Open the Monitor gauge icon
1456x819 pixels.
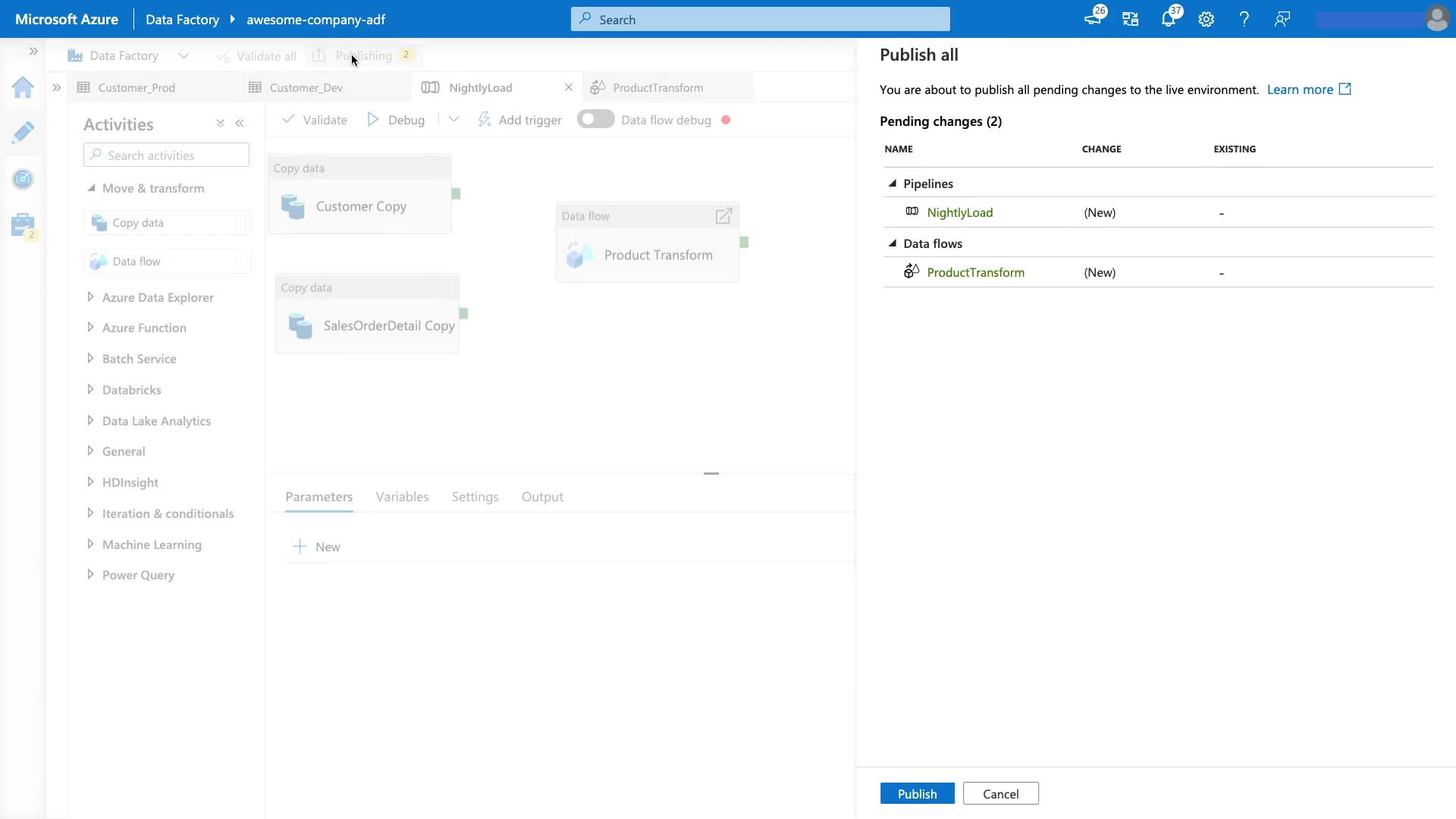pyautogui.click(x=23, y=179)
